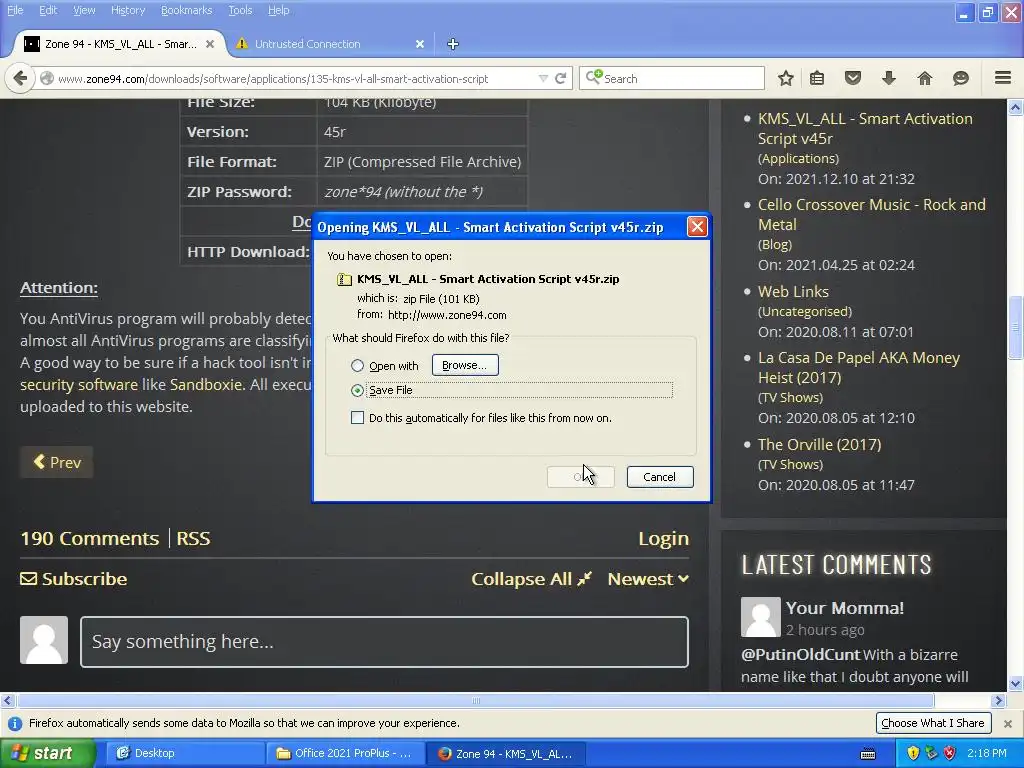Click the red shield tray icon
The width and height of the screenshot is (1024, 768).
coord(950,753)
